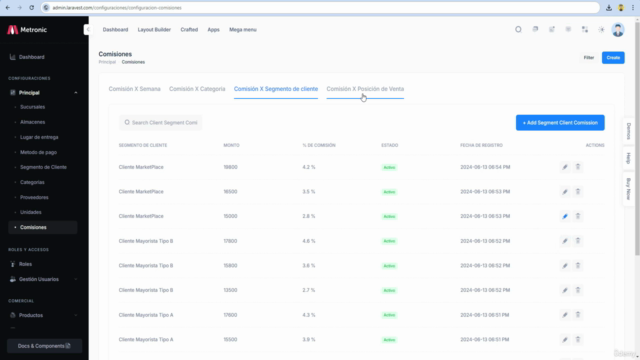Click the Filter button
The width and height of the screenshot is (640, 360).
click(589, 58)
